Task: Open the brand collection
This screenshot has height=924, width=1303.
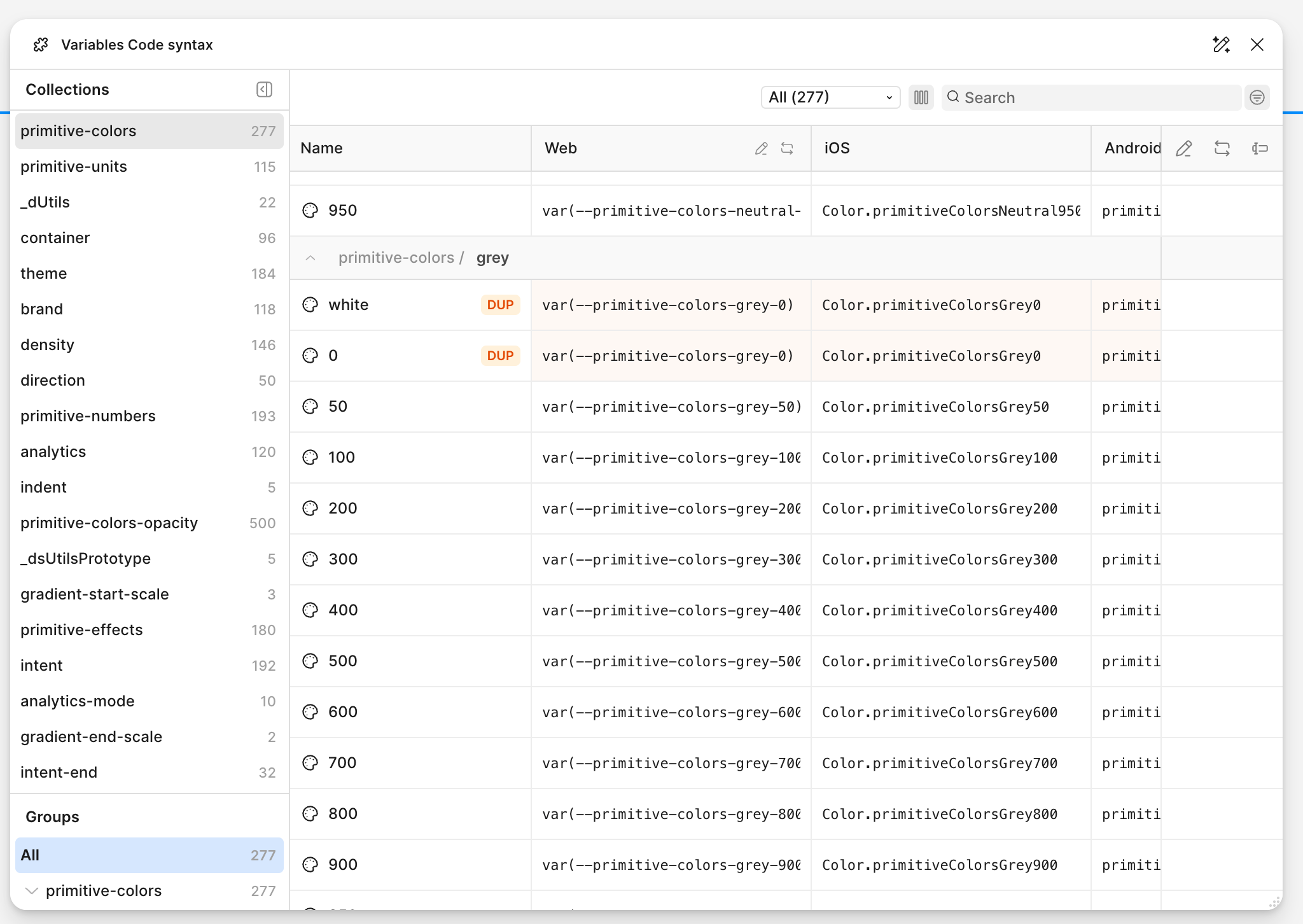Action: tap(150, 309)
